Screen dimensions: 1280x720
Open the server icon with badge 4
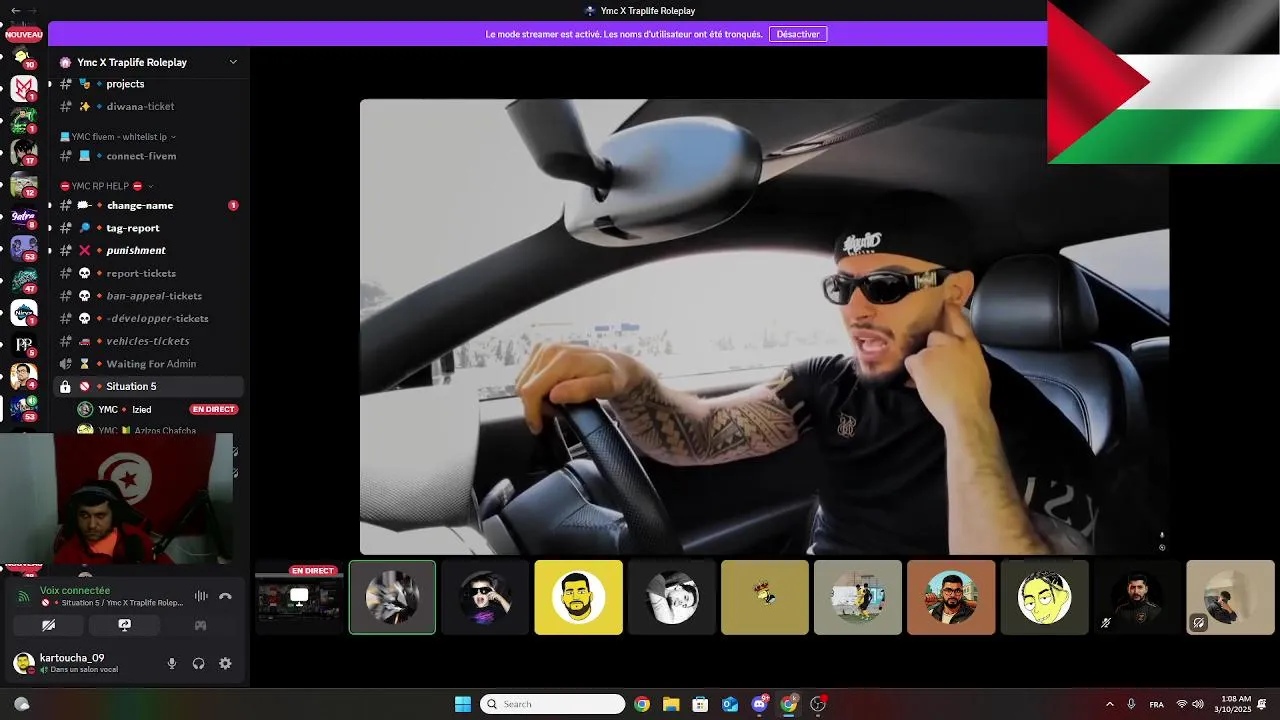24,376
